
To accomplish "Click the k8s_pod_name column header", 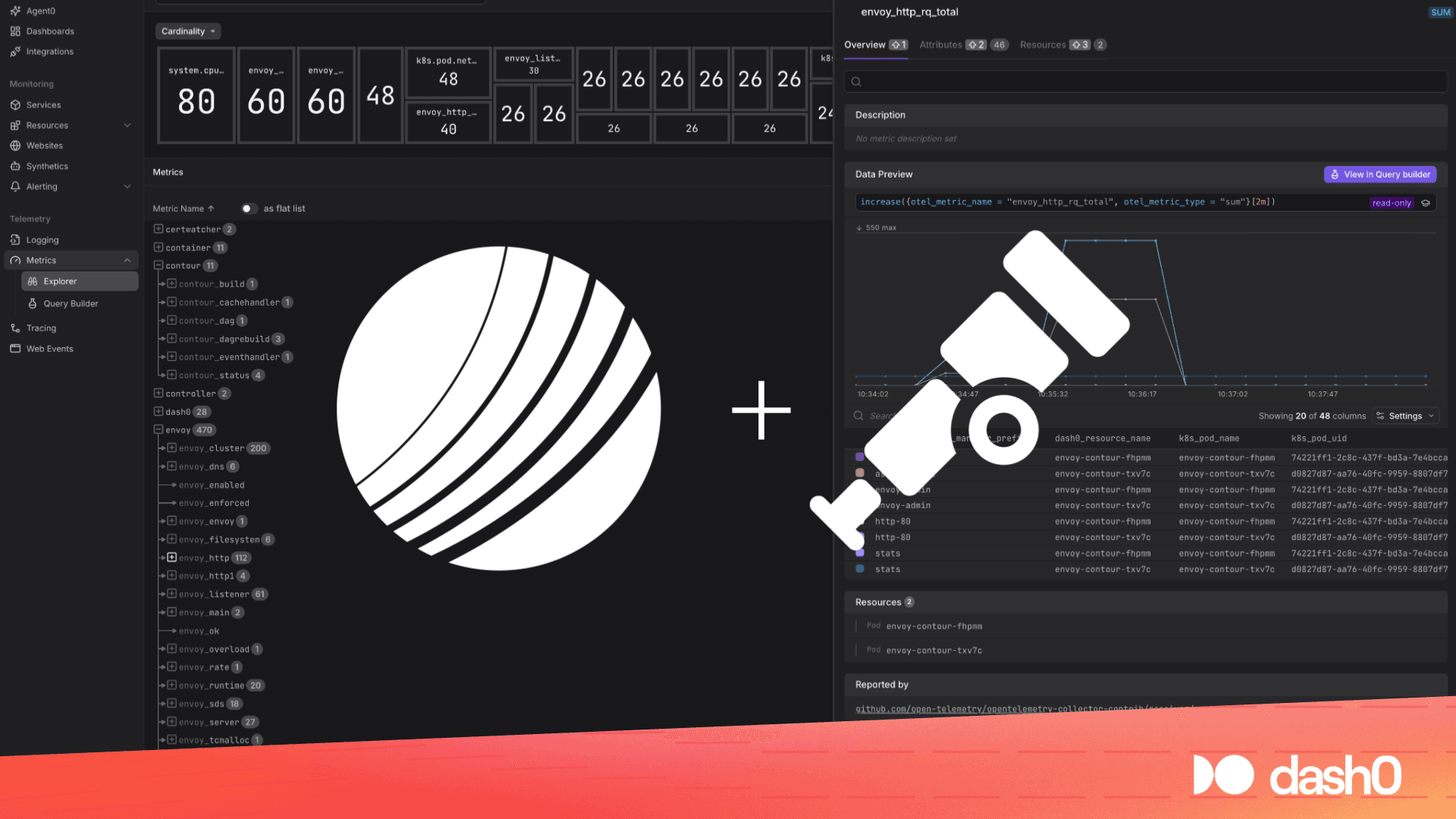I will tap(1209, 438).
